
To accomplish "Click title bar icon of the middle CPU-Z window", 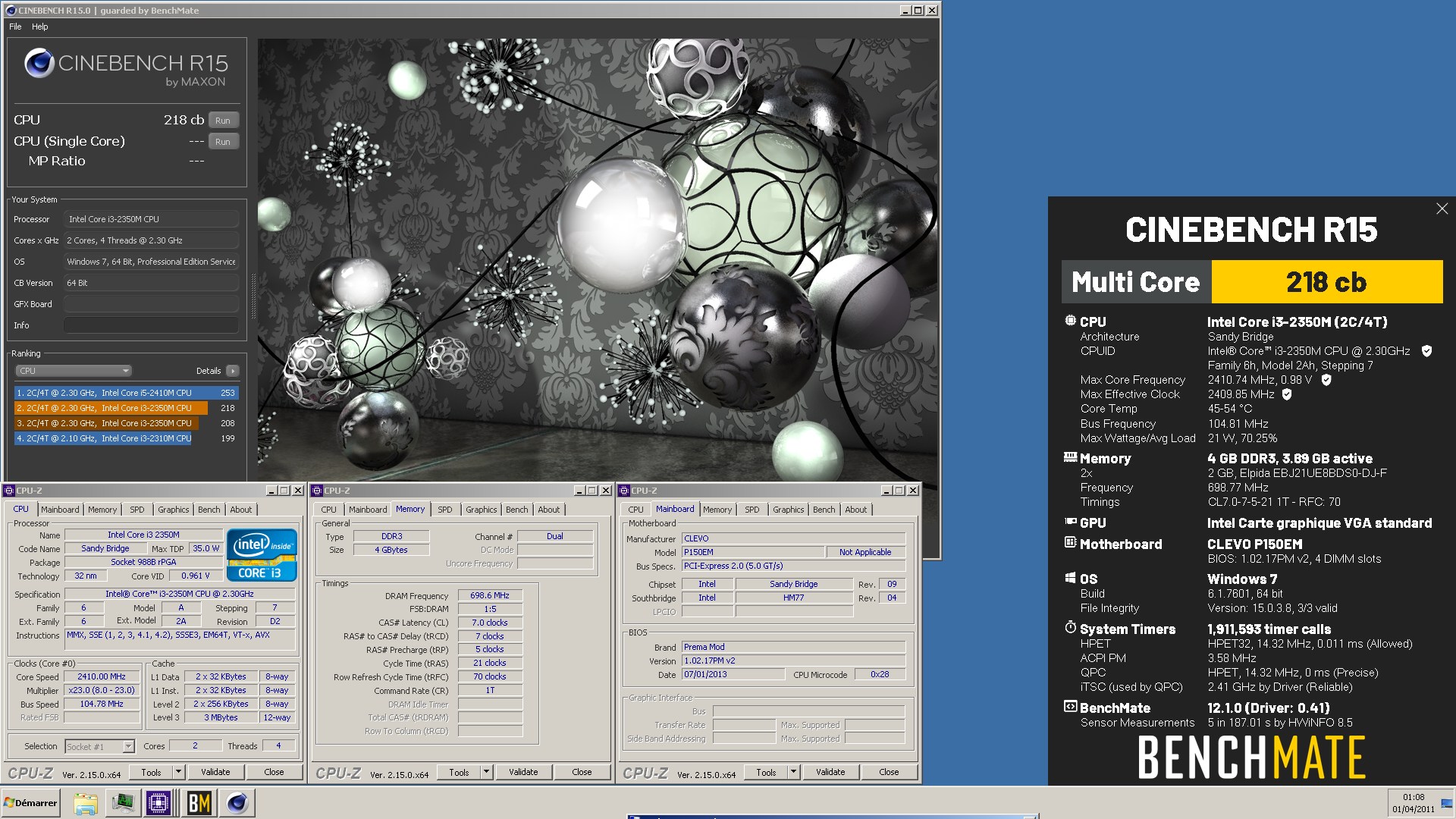I will [x=318, y=491].
